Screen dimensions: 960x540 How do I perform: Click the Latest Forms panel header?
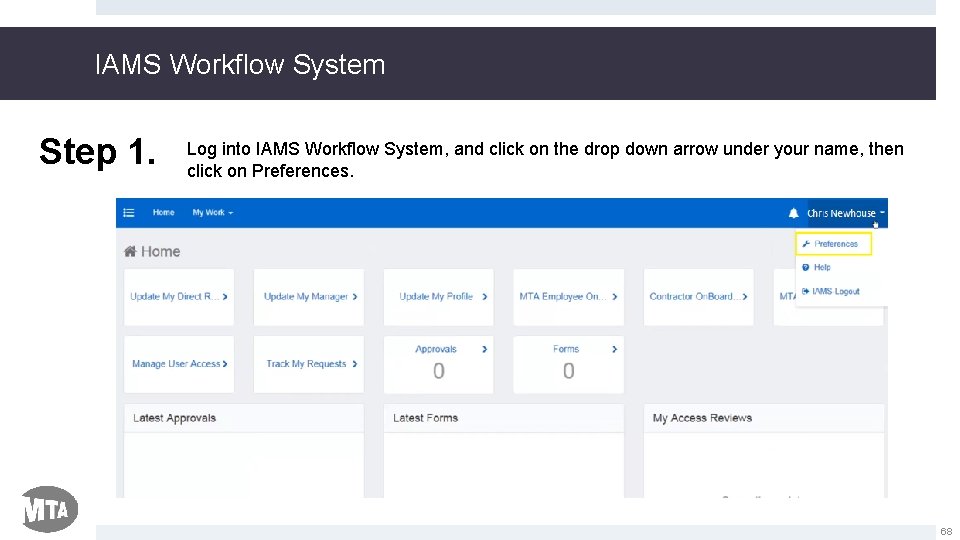pyautogui.click(x=504, y=418)
